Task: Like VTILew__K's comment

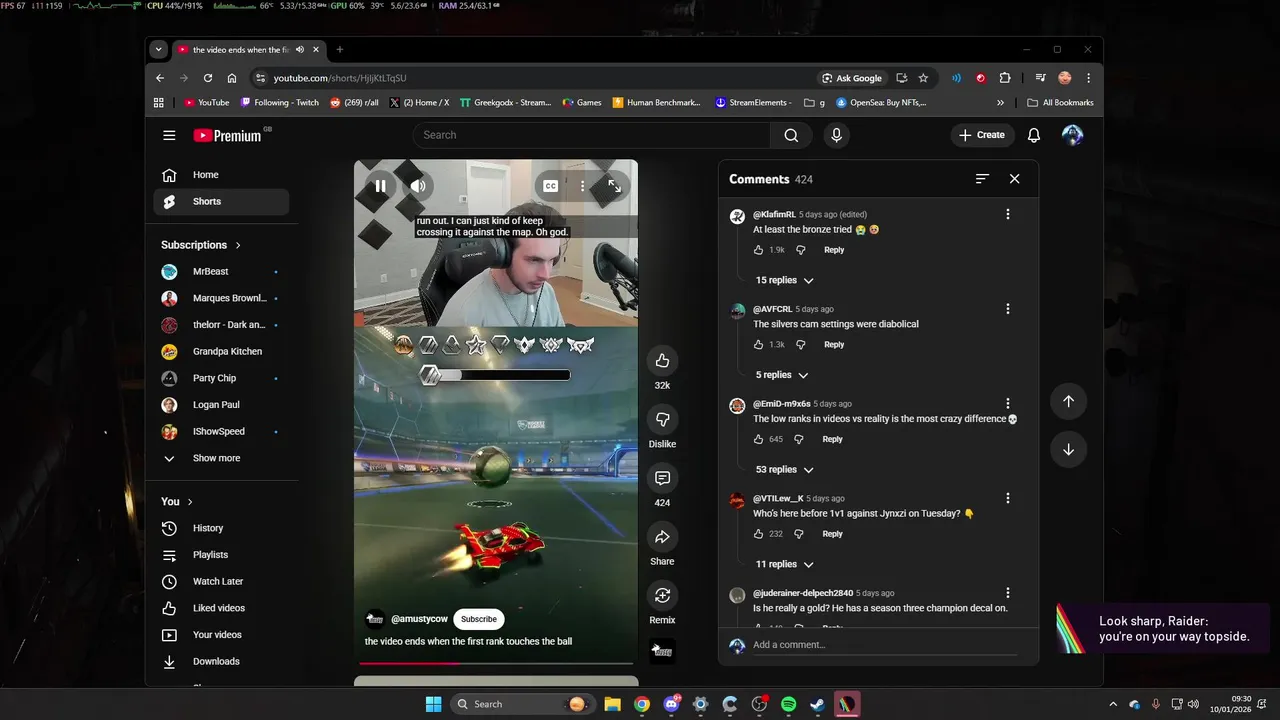Action: point(758,534)
